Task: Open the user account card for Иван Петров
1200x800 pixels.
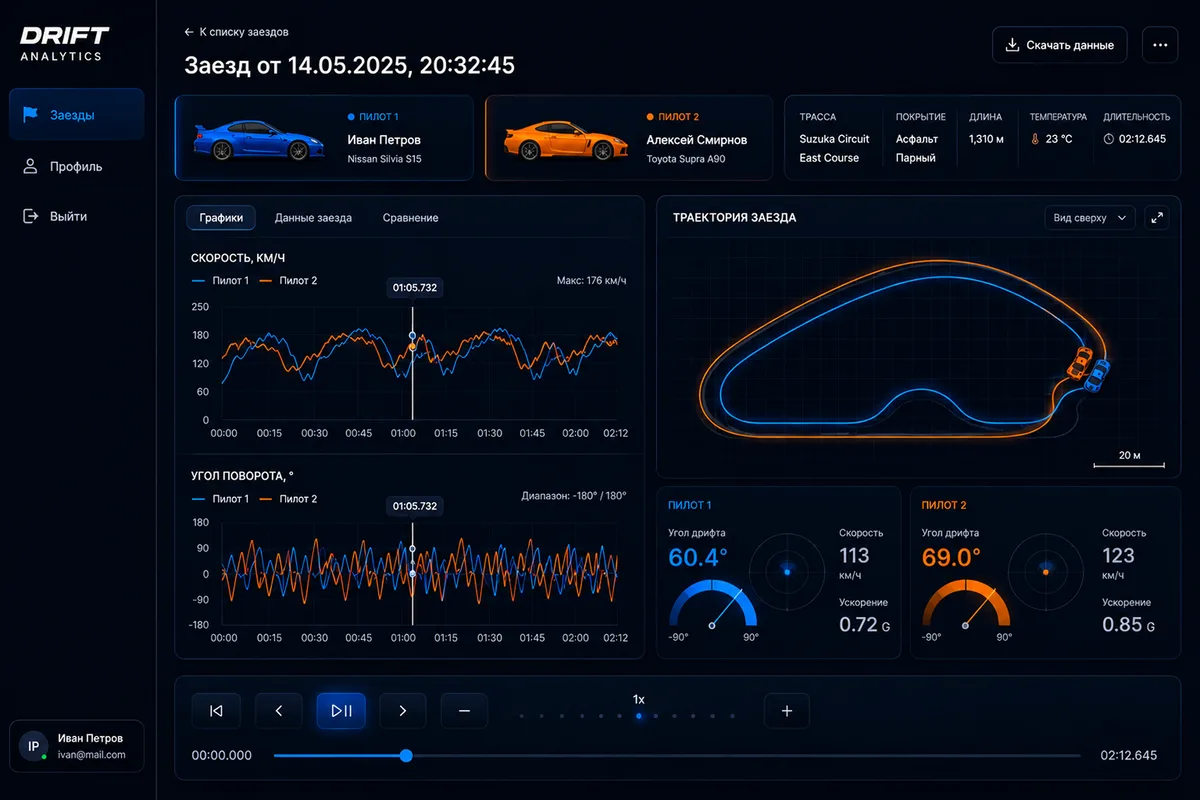Action: pyautogui.click(x=77, y=746)
